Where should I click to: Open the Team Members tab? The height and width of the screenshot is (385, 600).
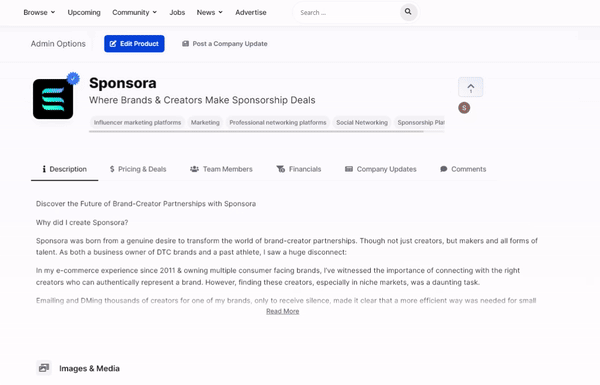(x=221, y=169)
